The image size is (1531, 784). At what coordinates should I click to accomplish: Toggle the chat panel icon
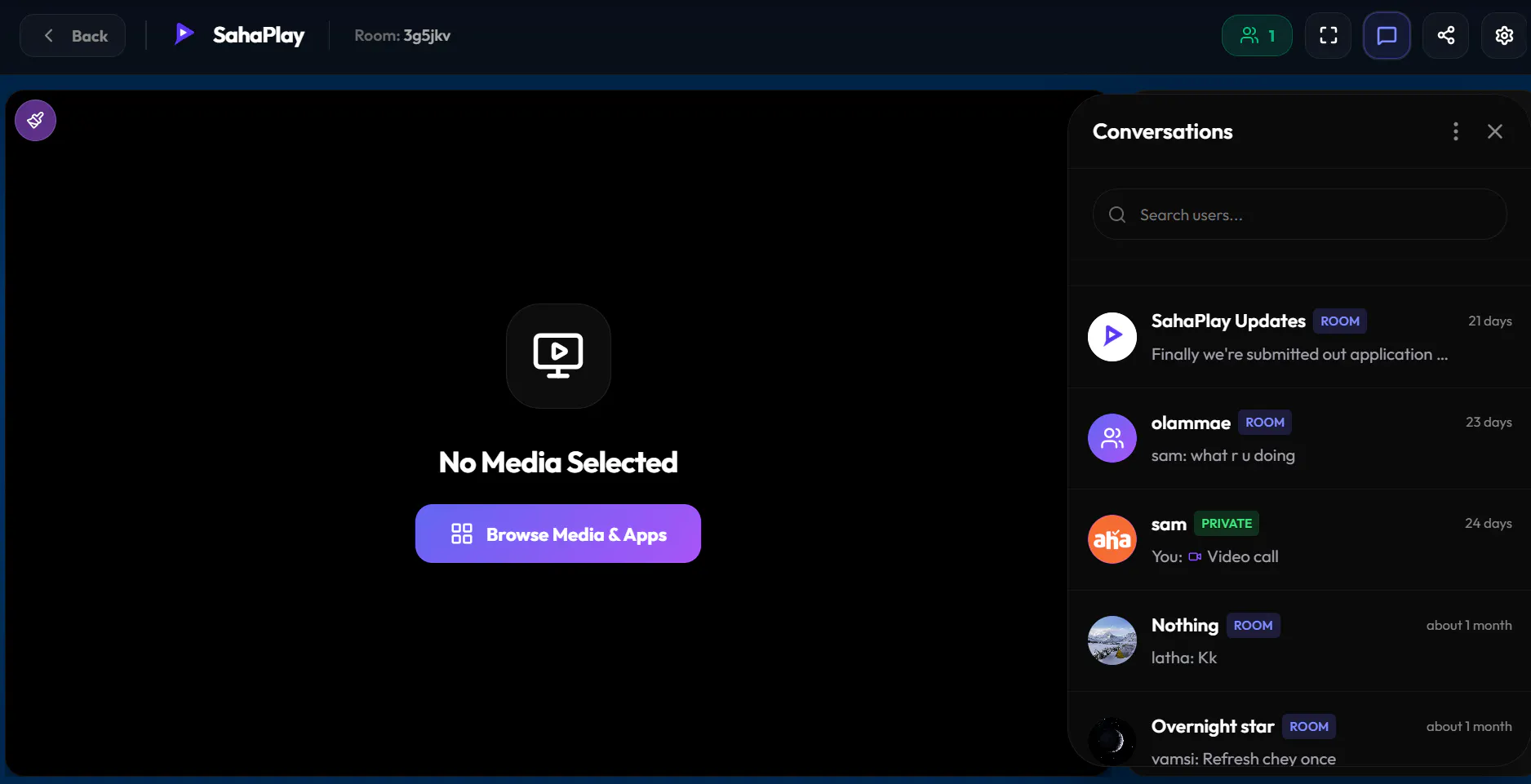[1387, 36]
